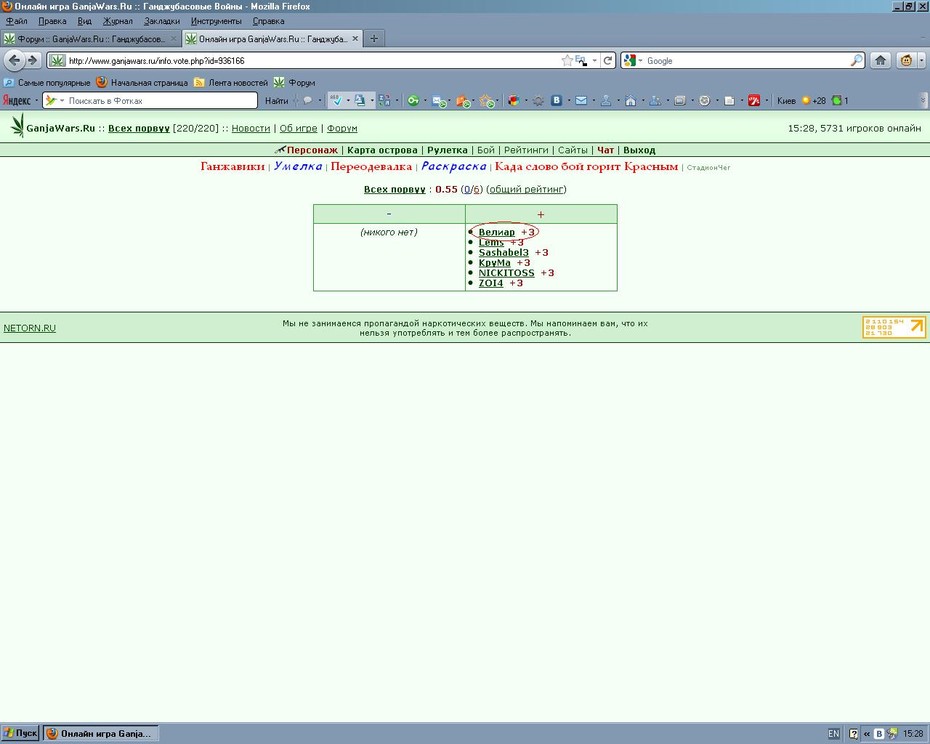Click the cannabis leaf GanjaWars logo
This screenshot has width=930, height=744.
tap(18, 126)
